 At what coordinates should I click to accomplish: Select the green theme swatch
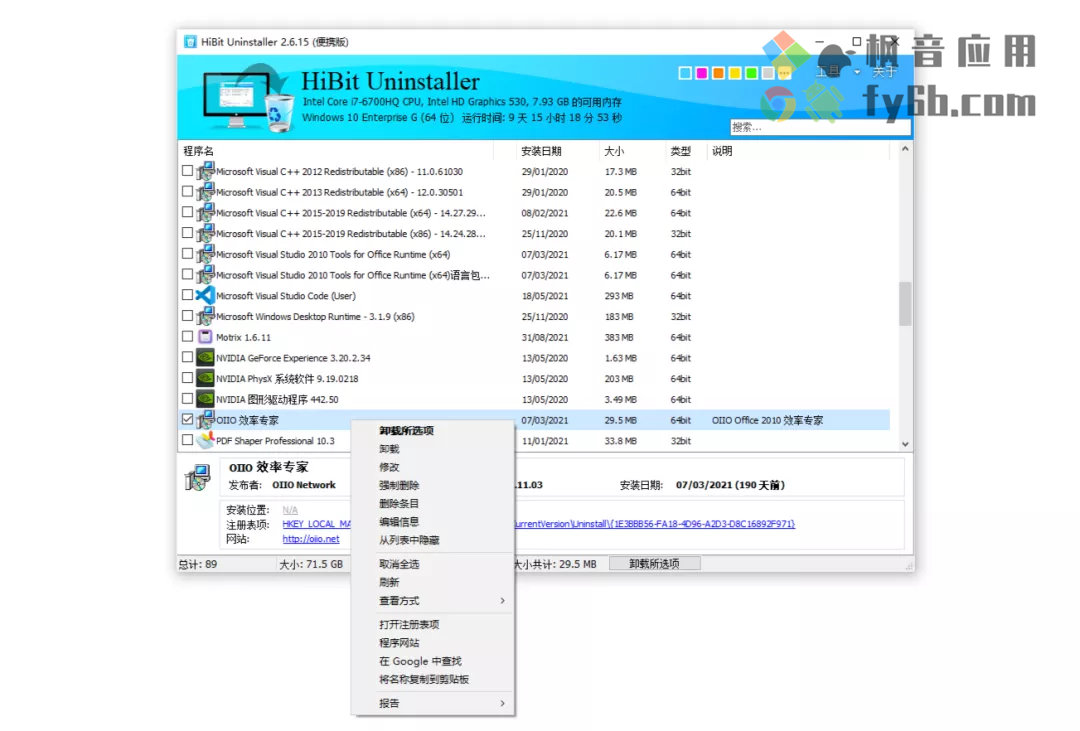[751, 73]
